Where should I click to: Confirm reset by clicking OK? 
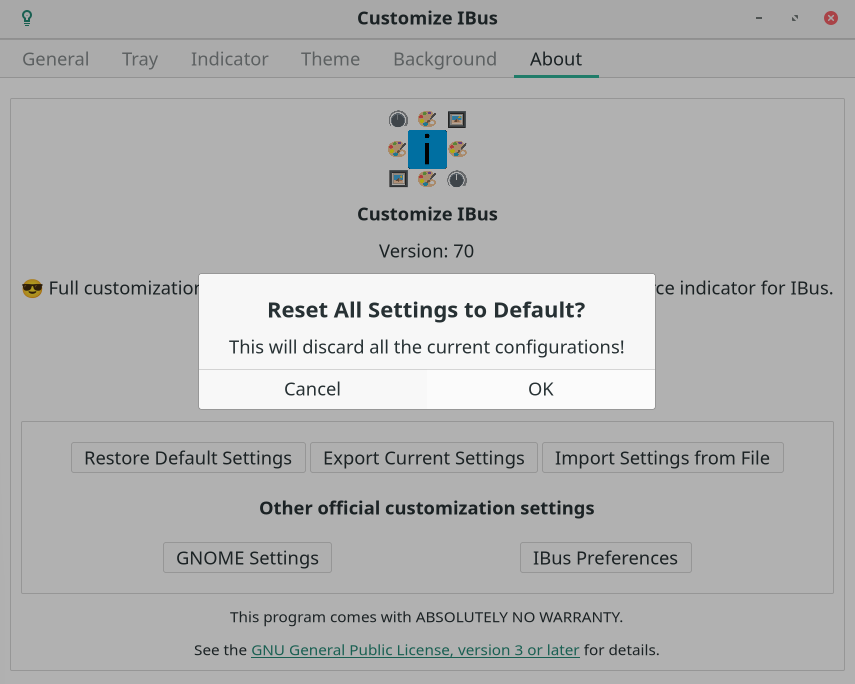(x=541, y=389)
